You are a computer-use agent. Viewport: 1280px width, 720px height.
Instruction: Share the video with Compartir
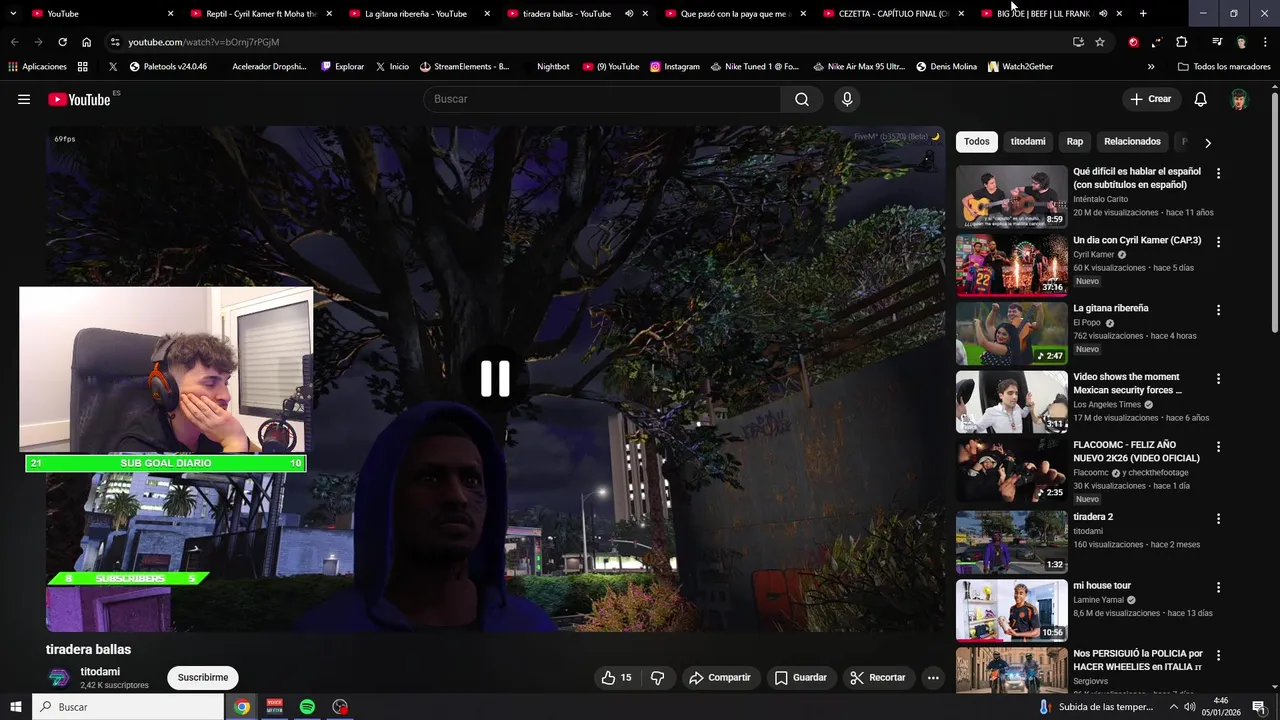pos(719,678)
